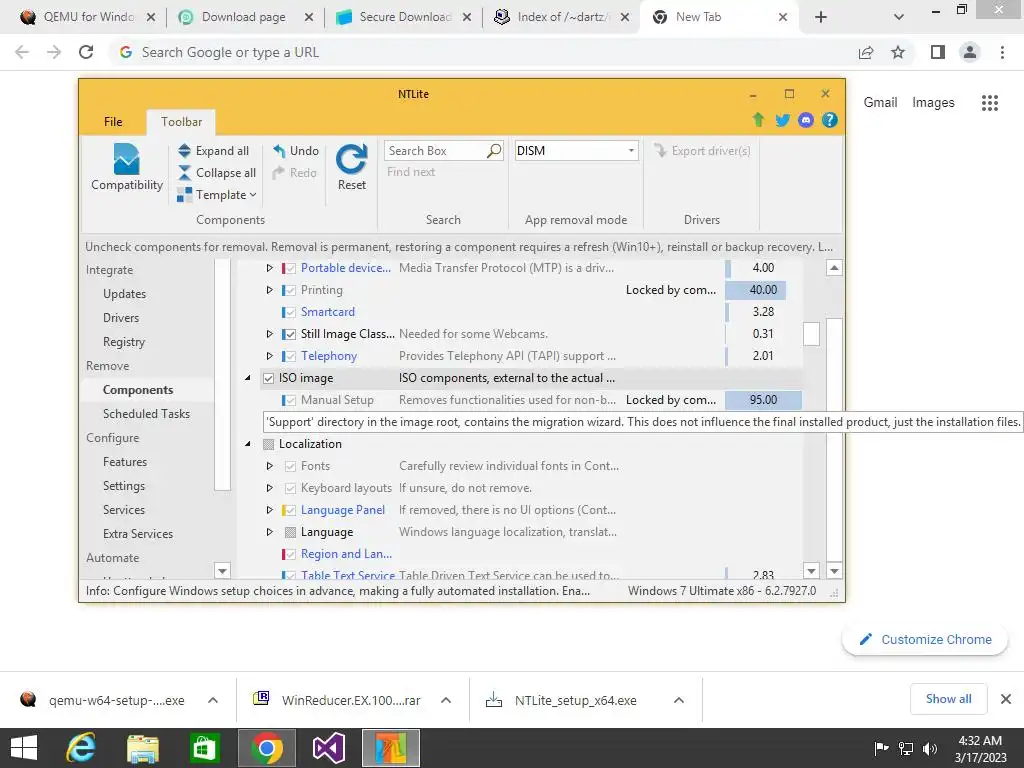Collapse the ISO image group
This screenshot has width=1024, height=768.
pos(248,378)
